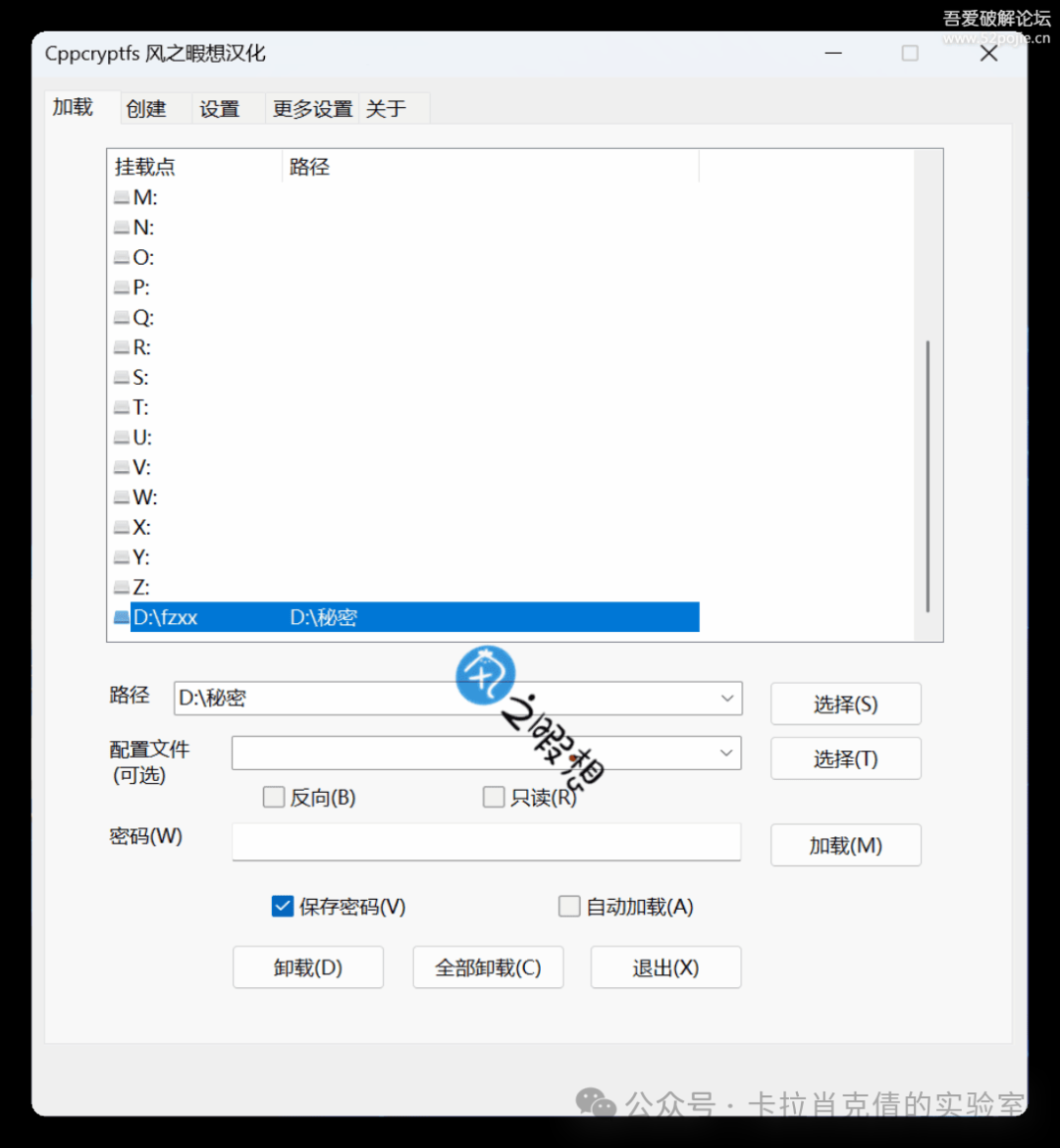Click the Z: drive icon
This screenshot has width=1060, height=1148.
(x=122, y=588)
